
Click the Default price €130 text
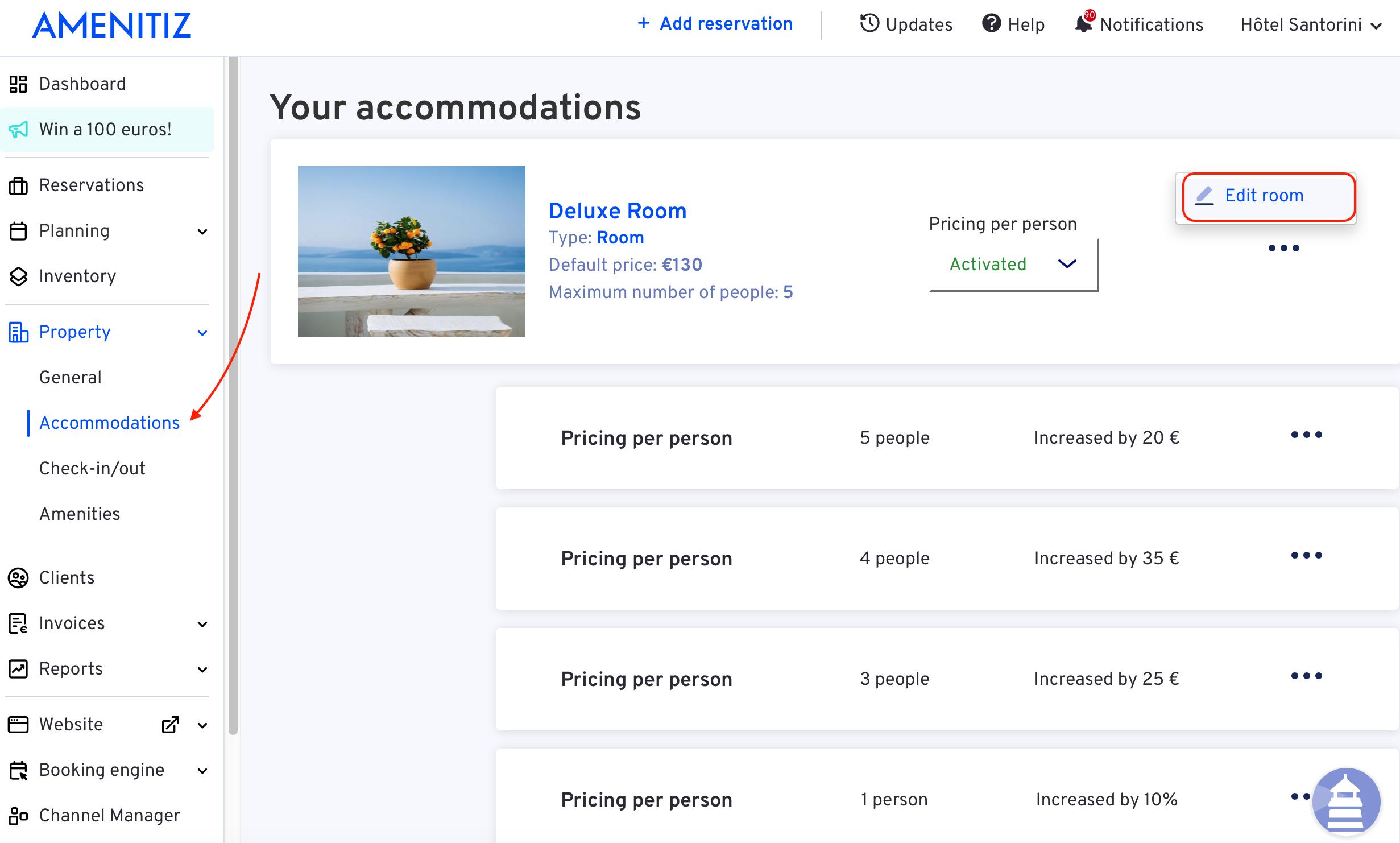tap(626, 265)
